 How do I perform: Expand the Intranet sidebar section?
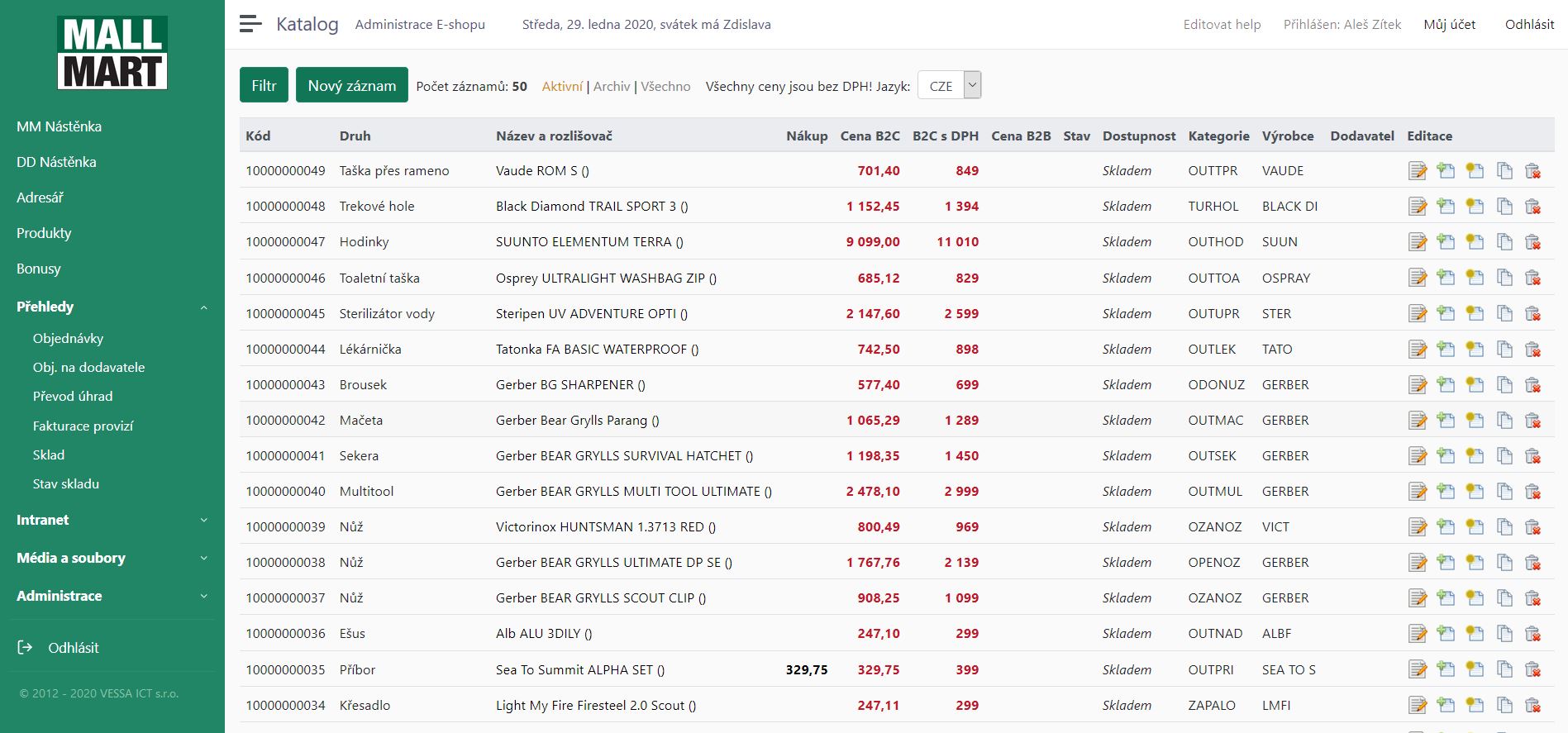pyautogui.click(x=112, y=520)
